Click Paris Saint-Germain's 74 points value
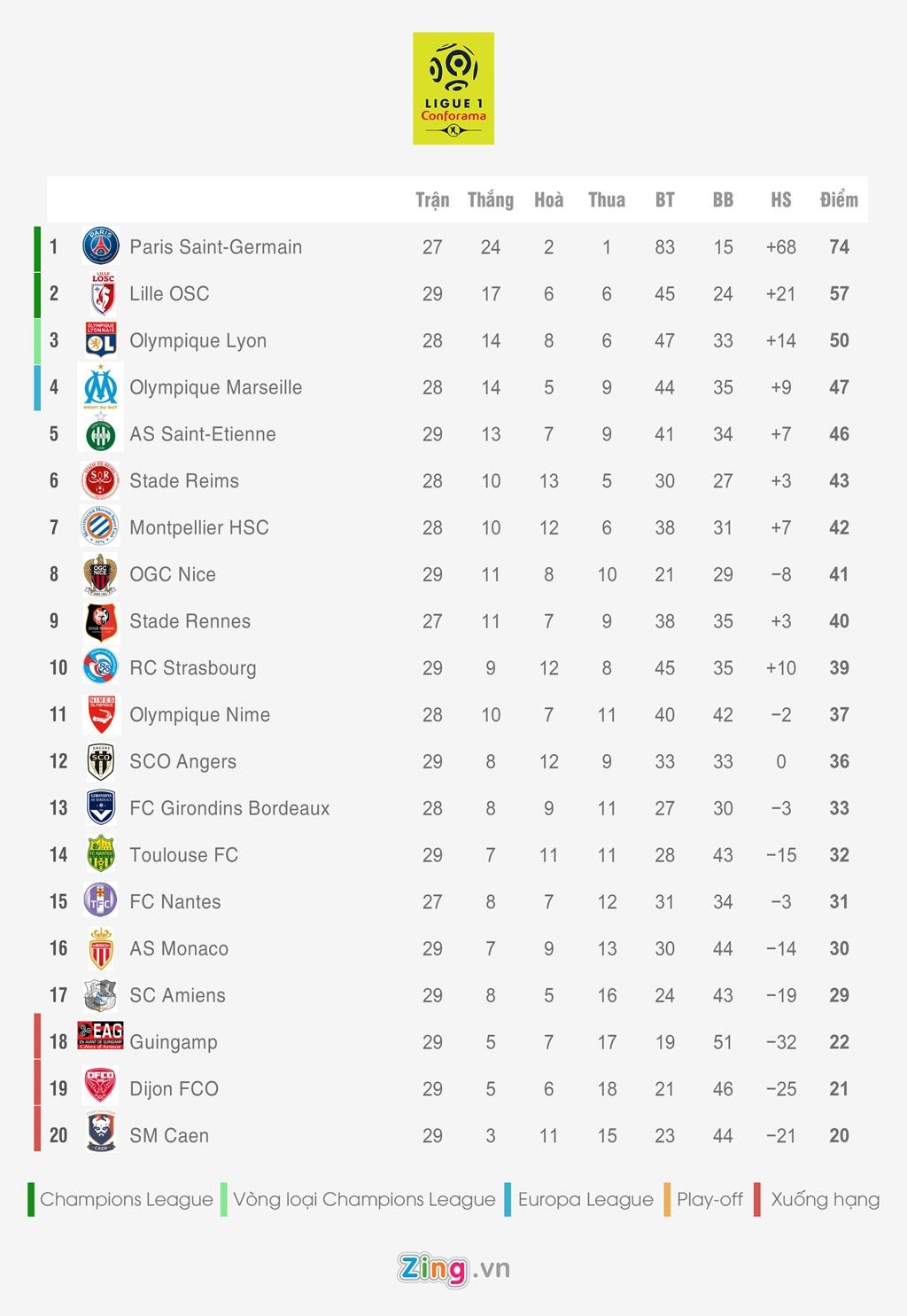This screenshot has height=1316, width=907. click(839, 247)
